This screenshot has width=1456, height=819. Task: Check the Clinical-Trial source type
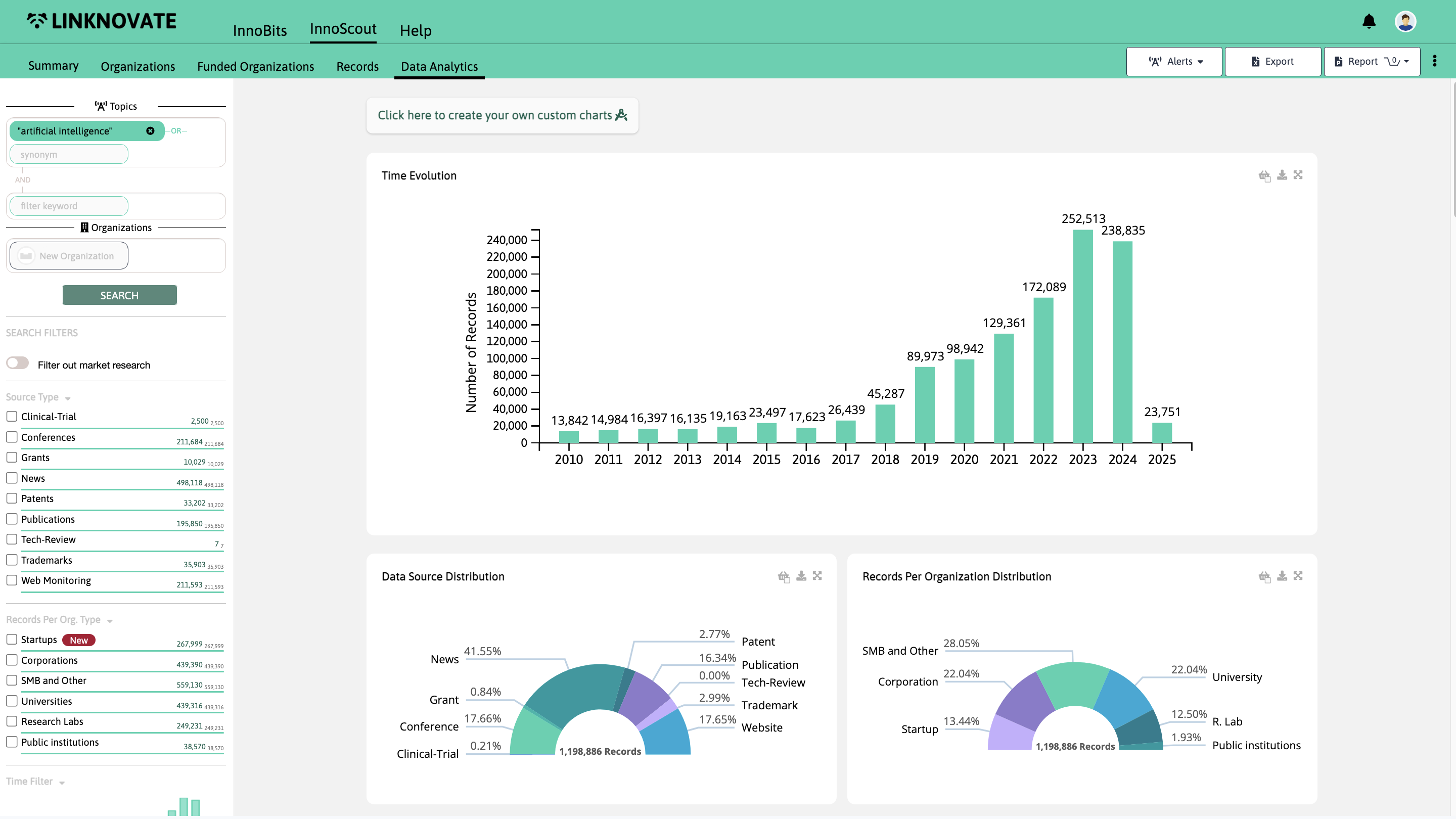(x=12, y=416)
